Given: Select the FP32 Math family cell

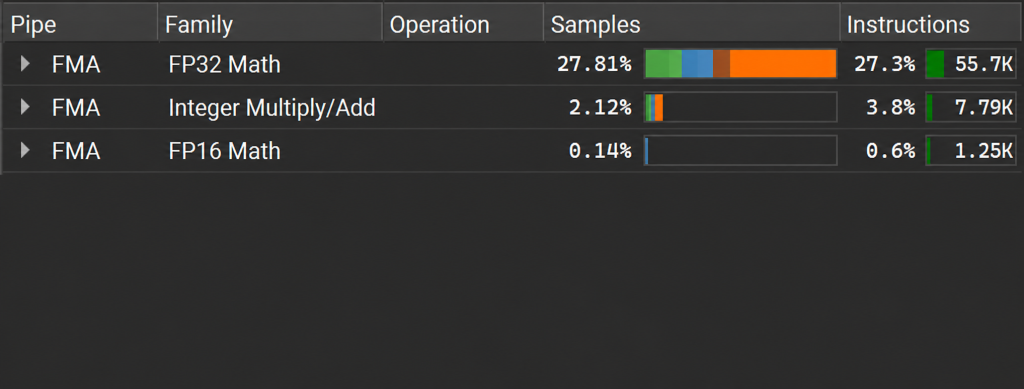Looking at the screenshot, I should tap(225, 64).
